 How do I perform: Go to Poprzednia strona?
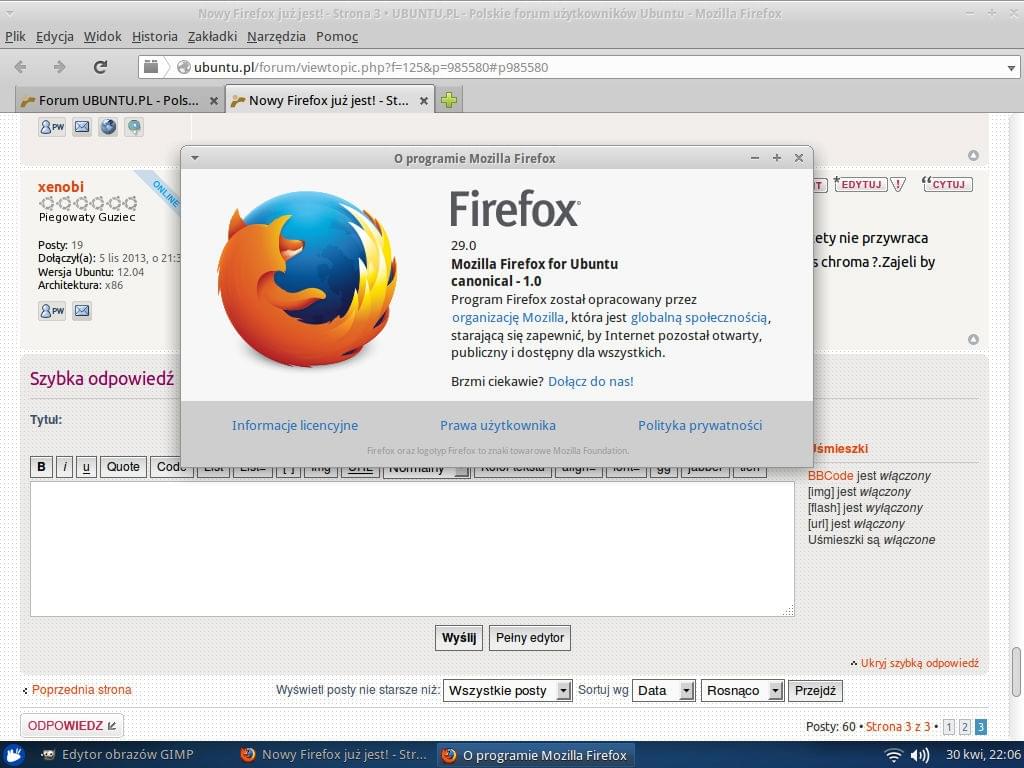click(81, 690)
